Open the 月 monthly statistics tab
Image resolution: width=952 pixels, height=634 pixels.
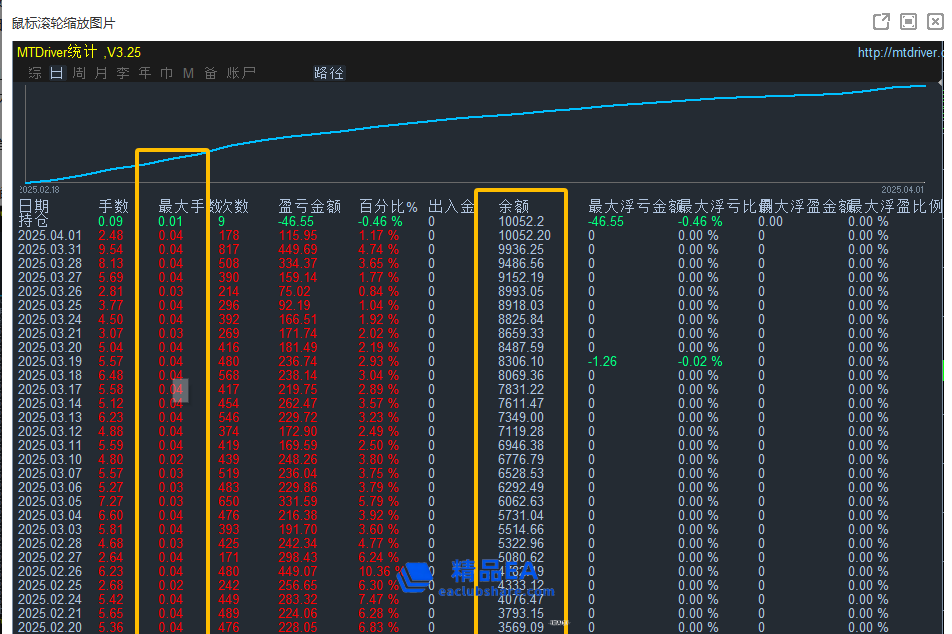(x=100, y=73)
